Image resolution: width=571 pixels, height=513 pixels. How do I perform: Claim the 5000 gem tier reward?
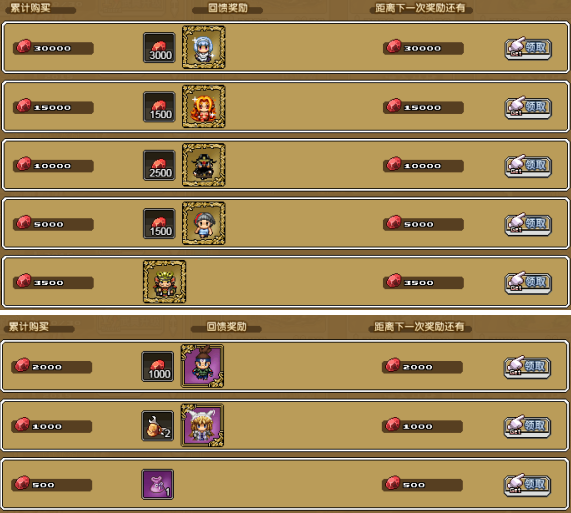pyautogui.click(x=528, y=224)
